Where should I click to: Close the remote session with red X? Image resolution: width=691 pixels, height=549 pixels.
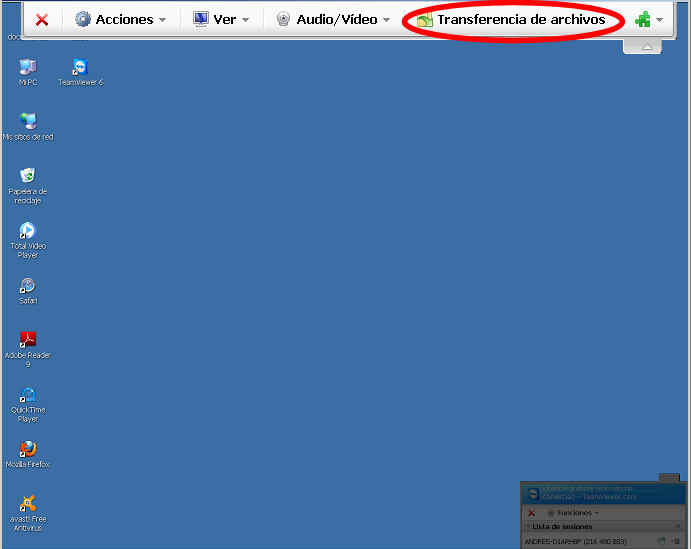tap(42, 19)
